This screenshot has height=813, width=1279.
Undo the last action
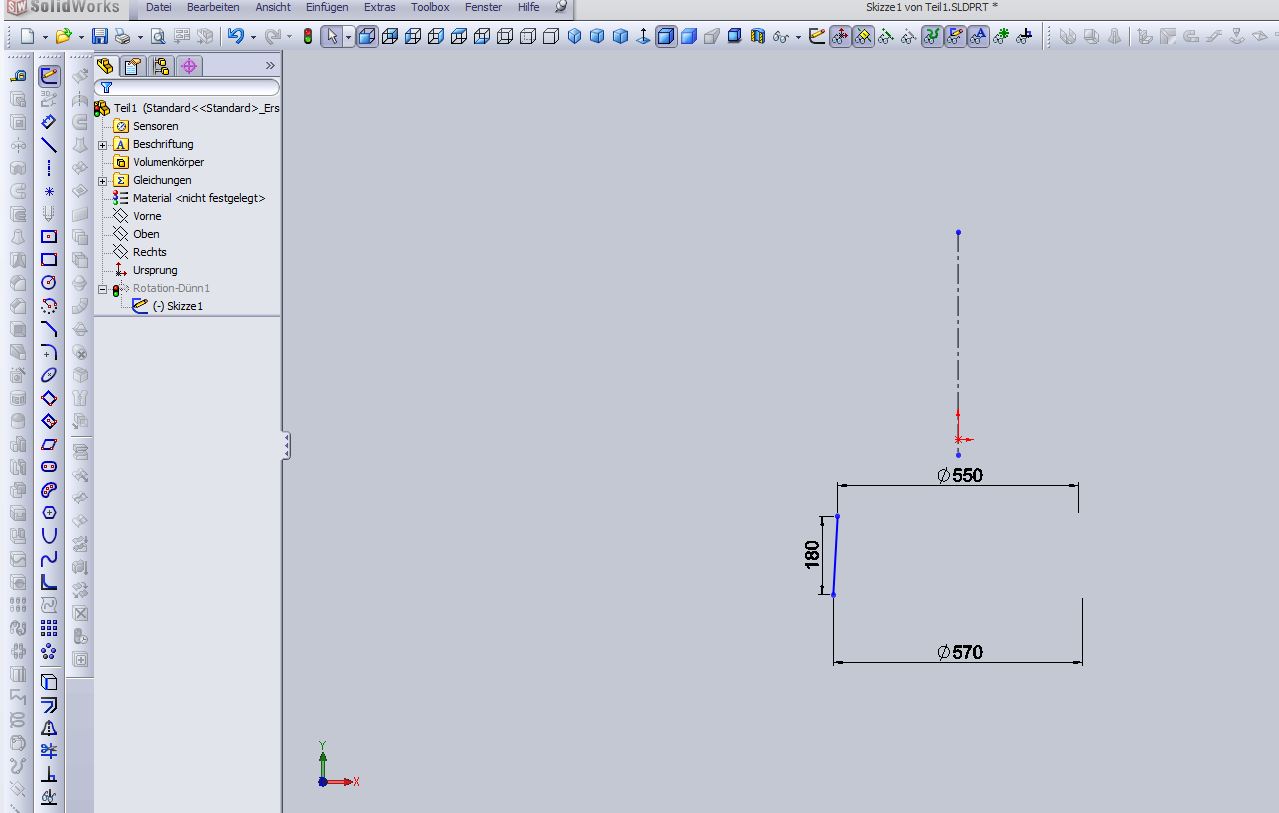pyautogui.click(x=235, y=37)
